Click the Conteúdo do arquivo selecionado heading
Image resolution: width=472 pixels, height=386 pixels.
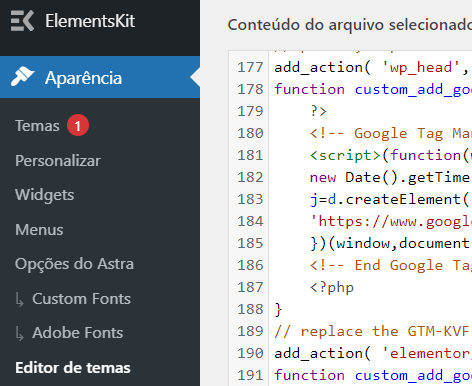point(350,25)
